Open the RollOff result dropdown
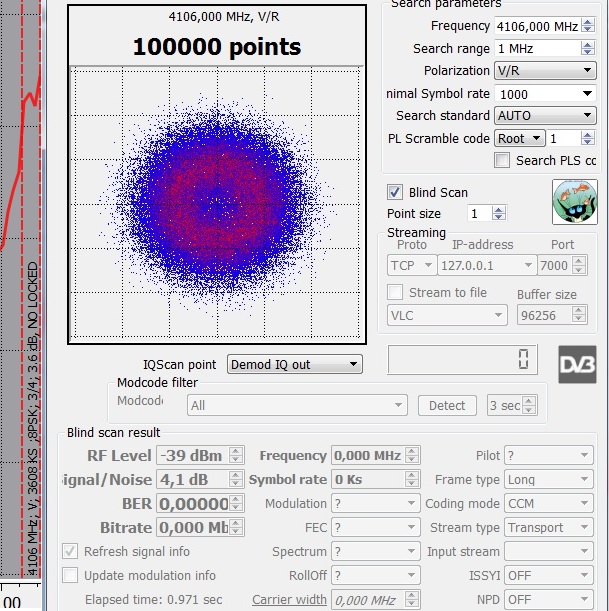609x611 pixels. 376,575
